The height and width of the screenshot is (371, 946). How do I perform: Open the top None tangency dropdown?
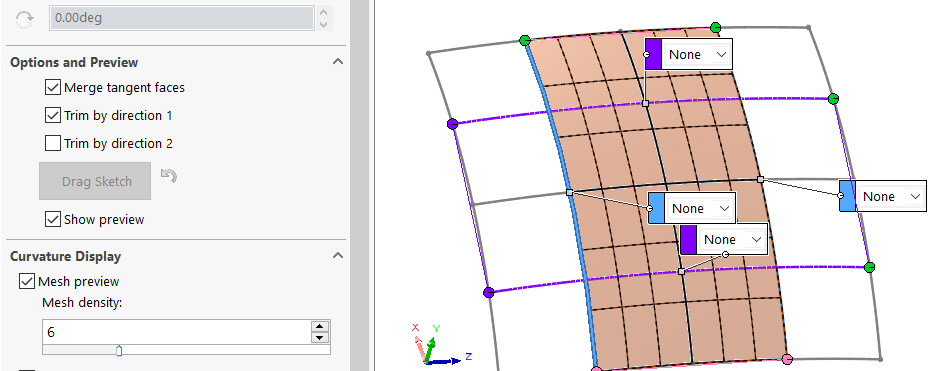697,54
